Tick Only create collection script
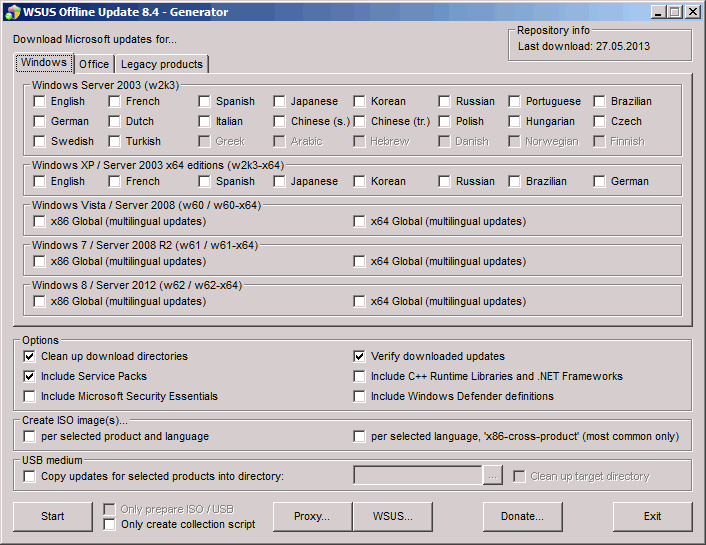 (x=109, y=524)
